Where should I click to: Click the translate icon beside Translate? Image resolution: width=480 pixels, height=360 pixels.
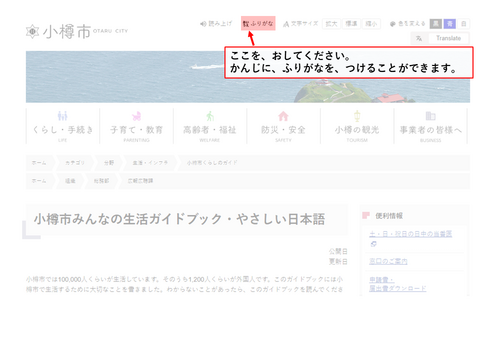419,38
